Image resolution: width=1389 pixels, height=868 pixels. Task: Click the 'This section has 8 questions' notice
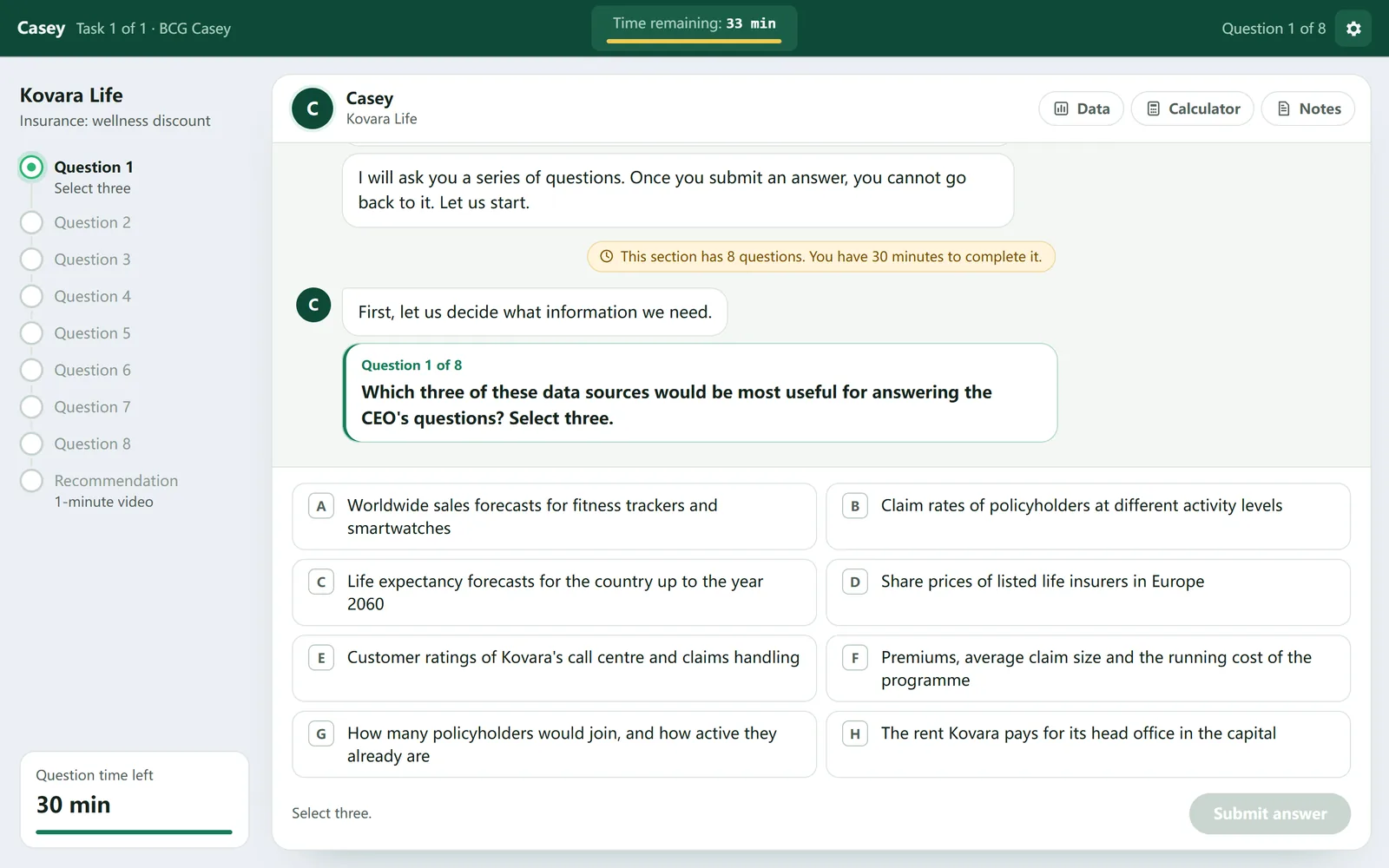click(821, 256)
